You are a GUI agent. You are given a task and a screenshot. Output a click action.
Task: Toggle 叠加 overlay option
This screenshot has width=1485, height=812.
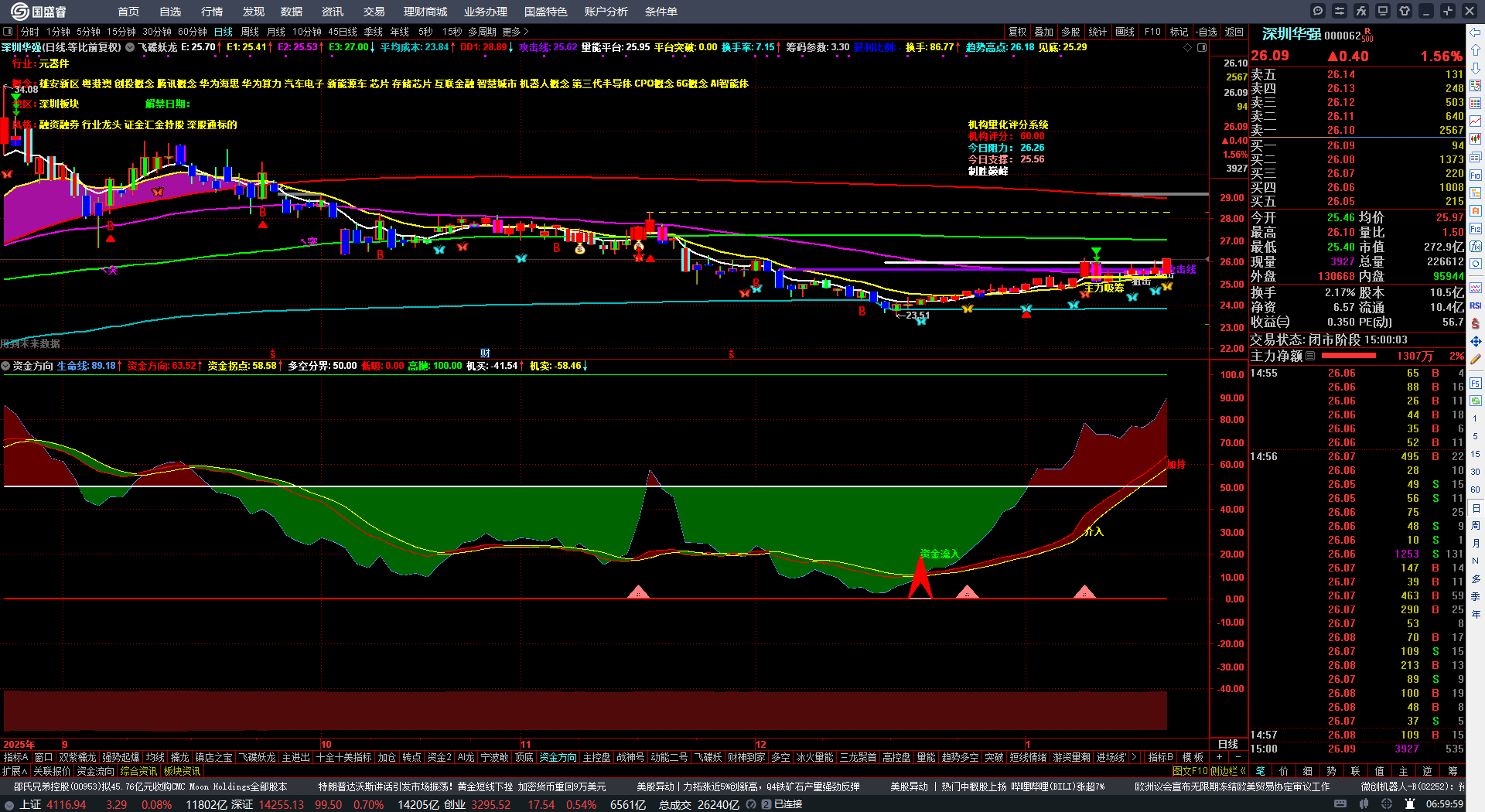(1044, 32)
